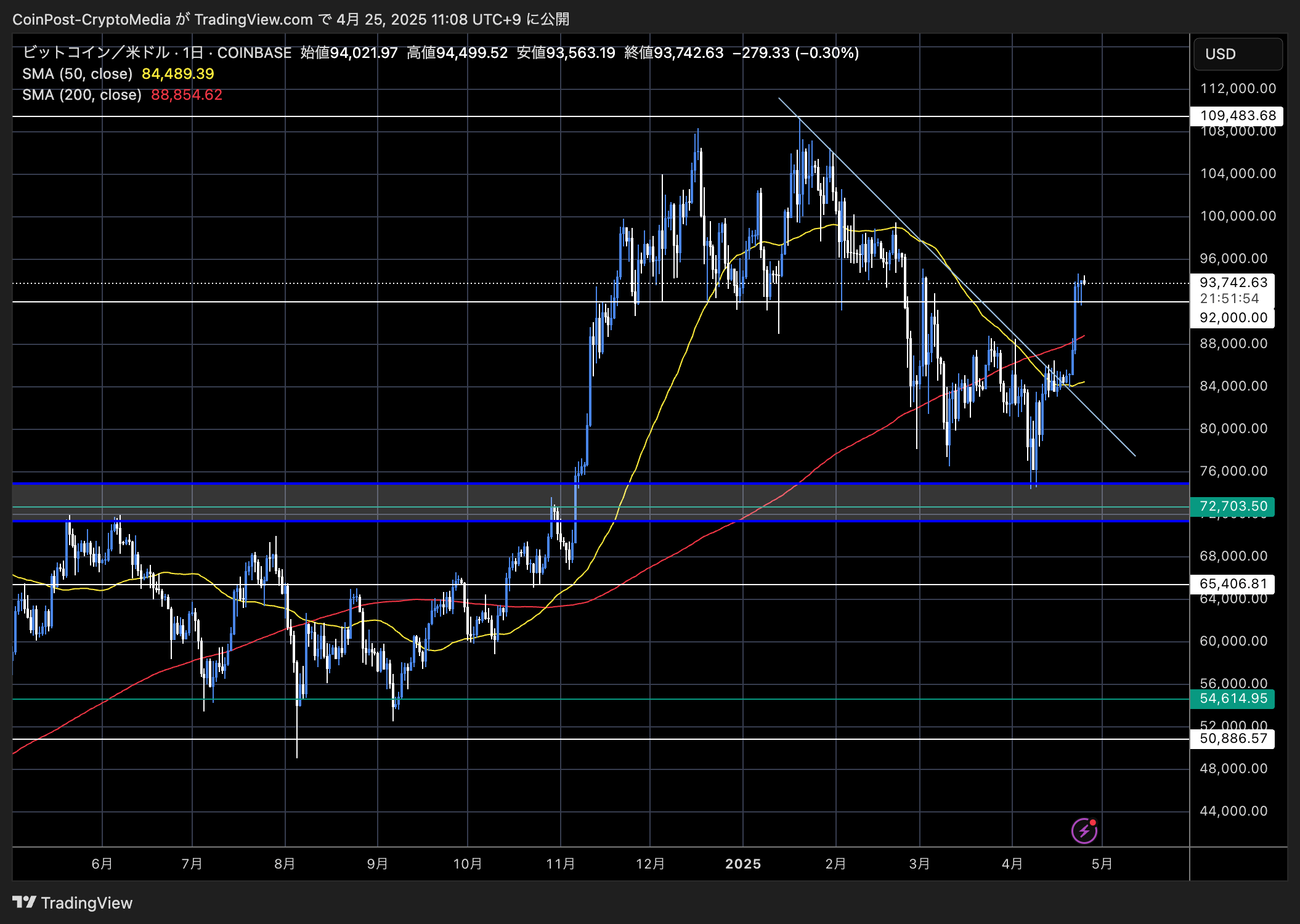This screenshot has height=924, width=1300.
Task: Click the 50,886.57 price label
Action: pyautogui.click(x=1233, y=739)
